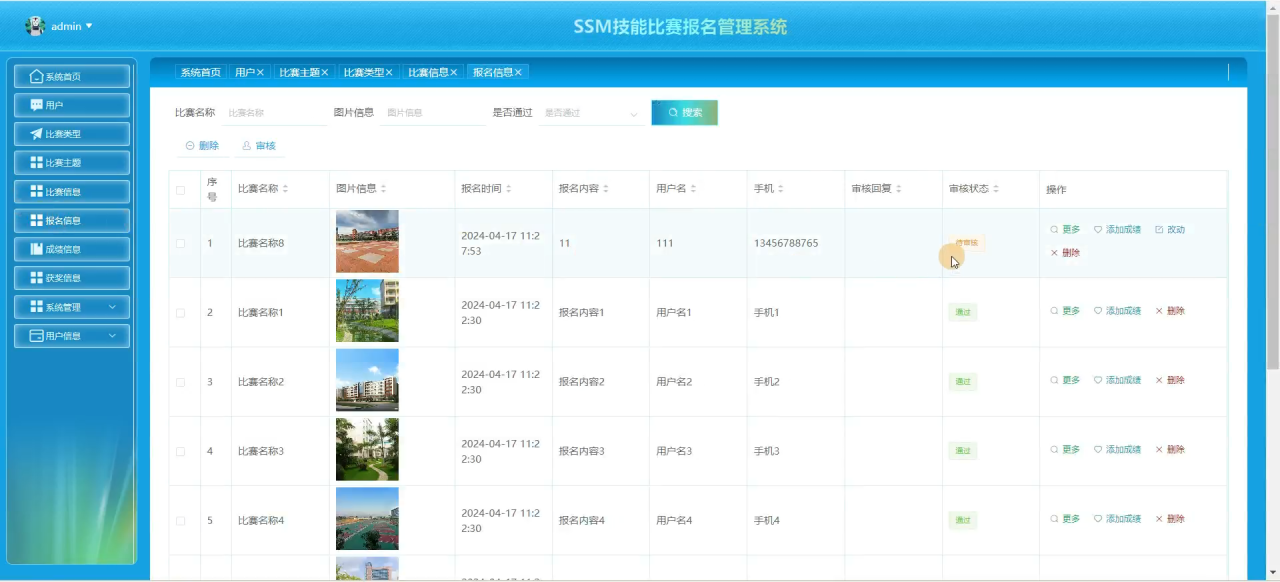Check the row 3 比赛名称2 checkbox

tap(181, 382)
